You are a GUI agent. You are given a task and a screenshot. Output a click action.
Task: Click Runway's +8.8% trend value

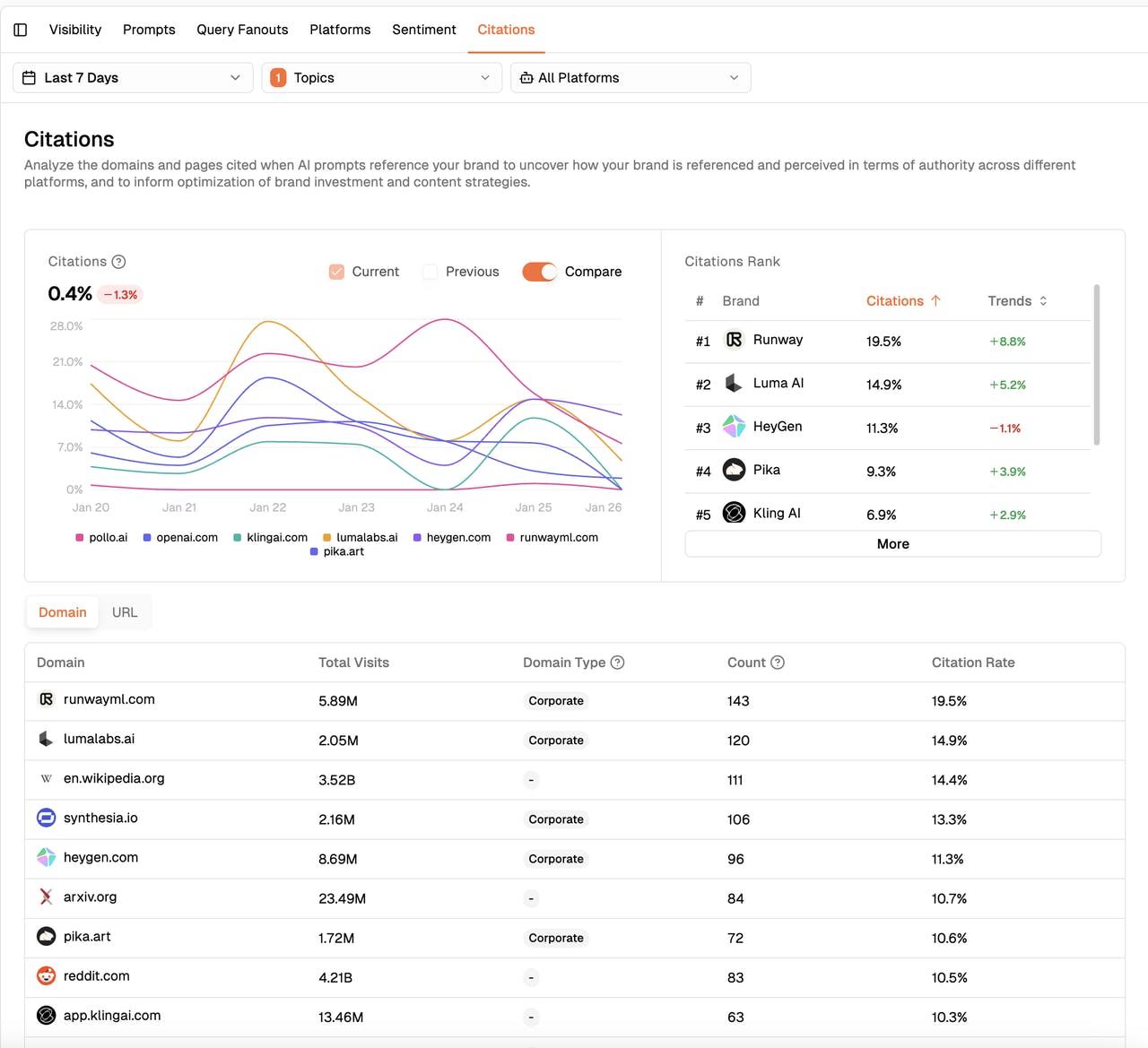1007,342
